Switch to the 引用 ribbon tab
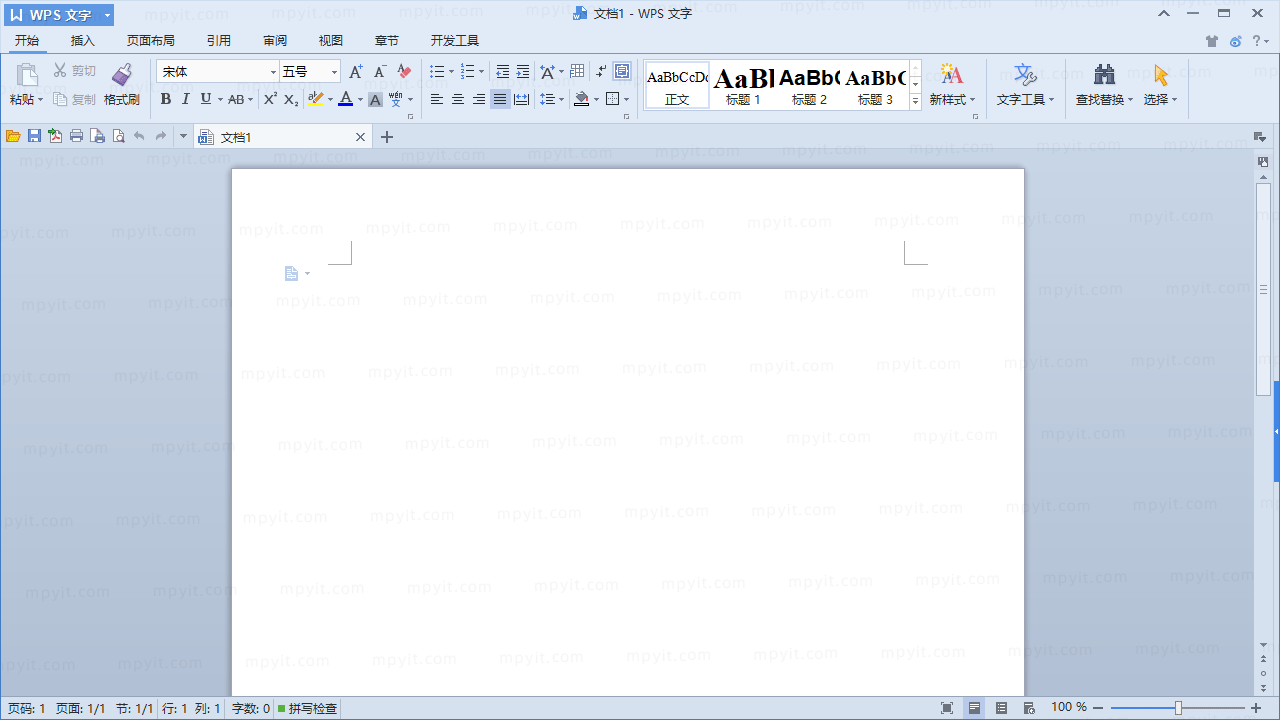 [x=219, y=41]
